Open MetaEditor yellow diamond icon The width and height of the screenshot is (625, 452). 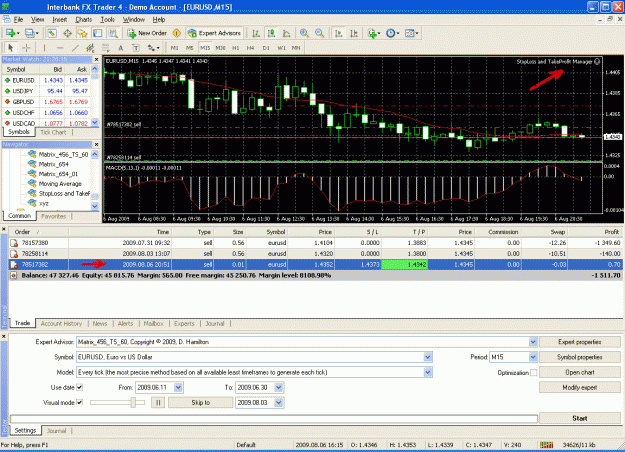(x=177, y=33)
